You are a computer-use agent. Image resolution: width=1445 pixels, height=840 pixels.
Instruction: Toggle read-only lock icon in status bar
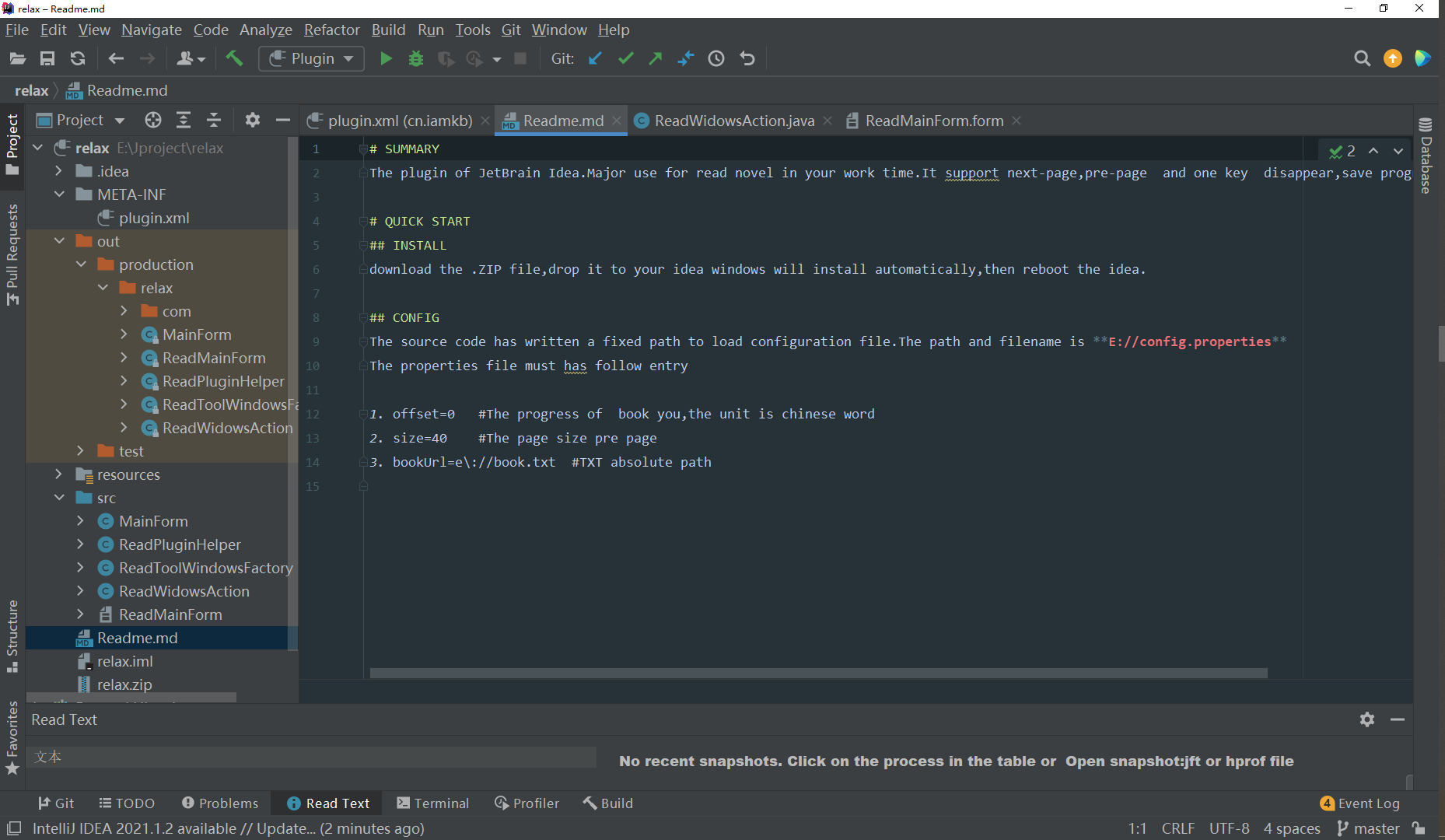[1419, 828]
